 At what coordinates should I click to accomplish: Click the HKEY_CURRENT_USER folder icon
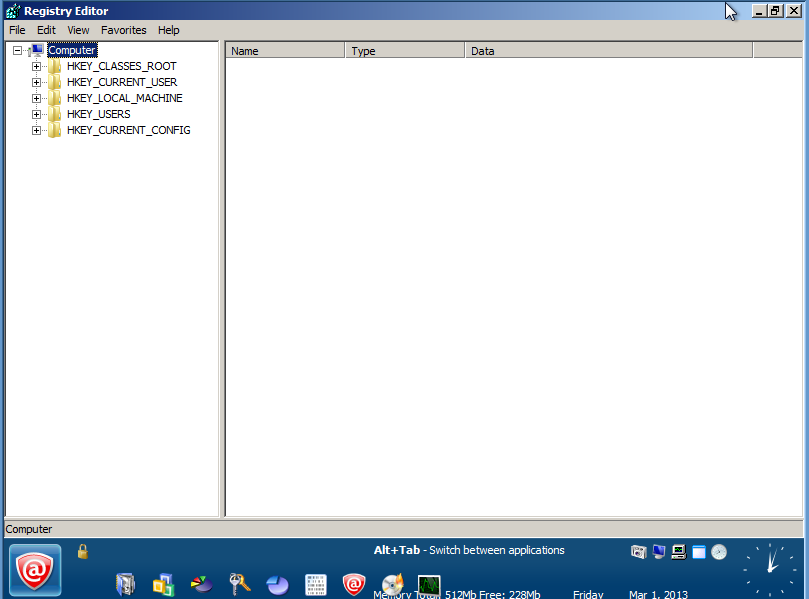point(54,83)
